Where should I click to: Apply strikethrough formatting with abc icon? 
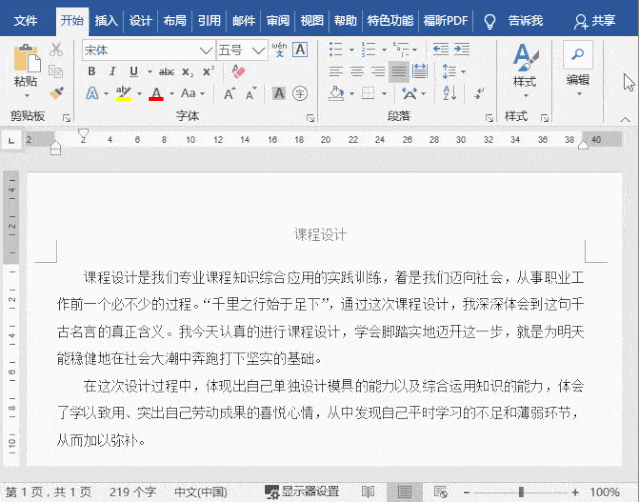click(x=166, y=71)
